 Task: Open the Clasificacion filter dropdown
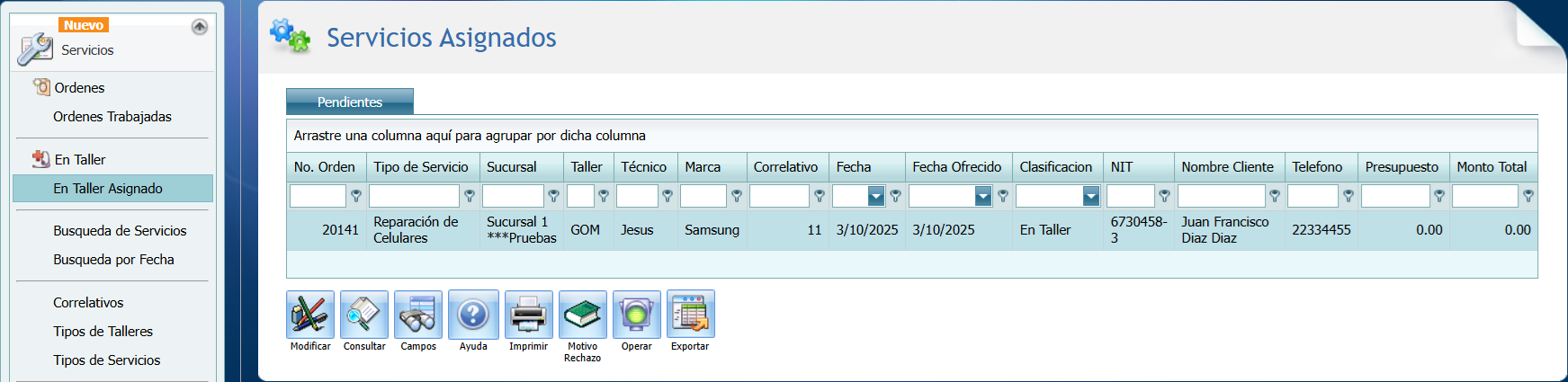click(1091, 196)
